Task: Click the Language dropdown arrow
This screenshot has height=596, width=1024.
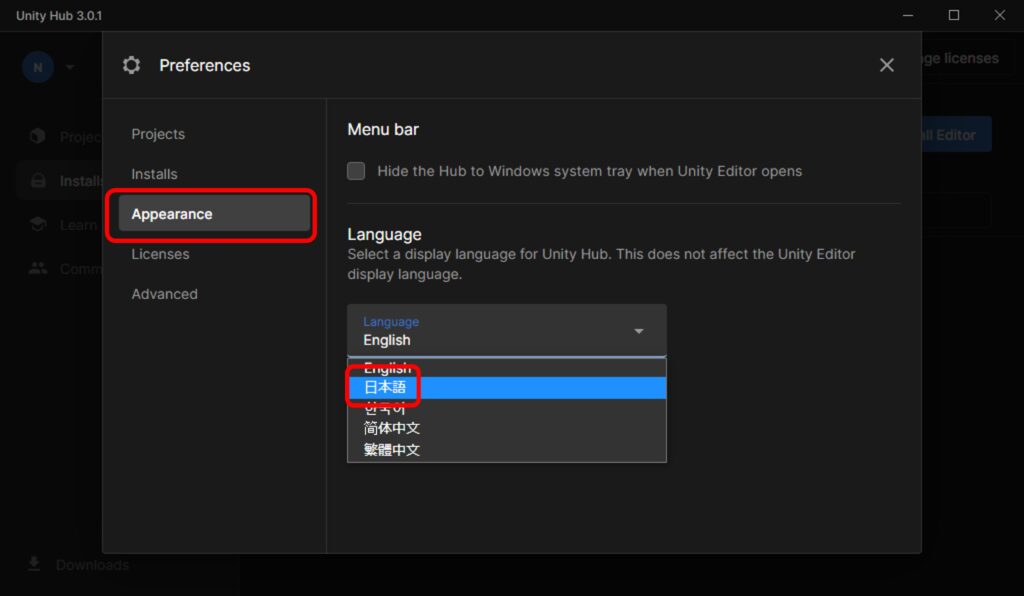Action: (639, 332)
